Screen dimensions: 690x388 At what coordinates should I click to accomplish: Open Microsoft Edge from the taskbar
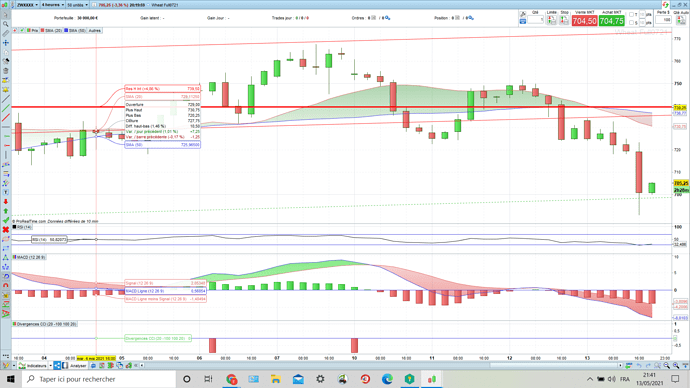click(387, 379)
